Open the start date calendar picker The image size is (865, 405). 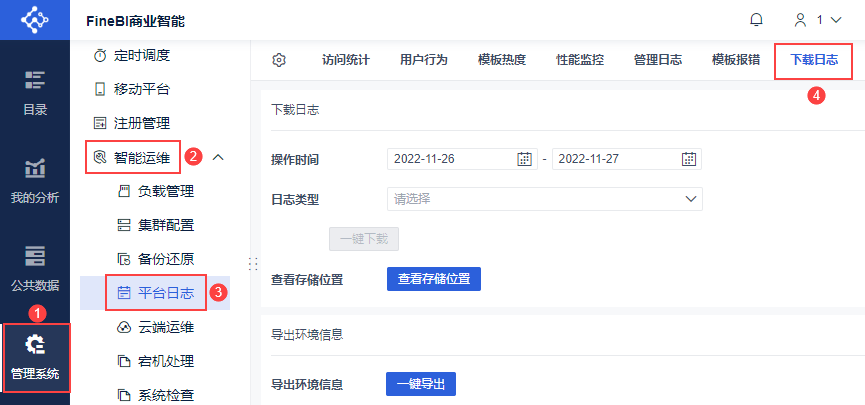(x=525, y=159)
